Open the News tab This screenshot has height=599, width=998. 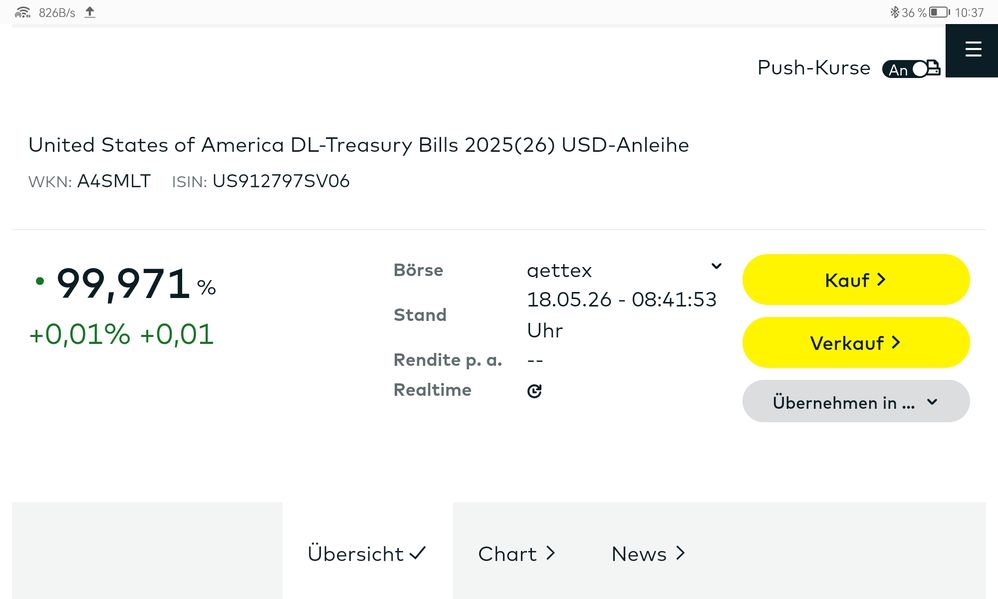pyautogui.click(x=648, y=554)
